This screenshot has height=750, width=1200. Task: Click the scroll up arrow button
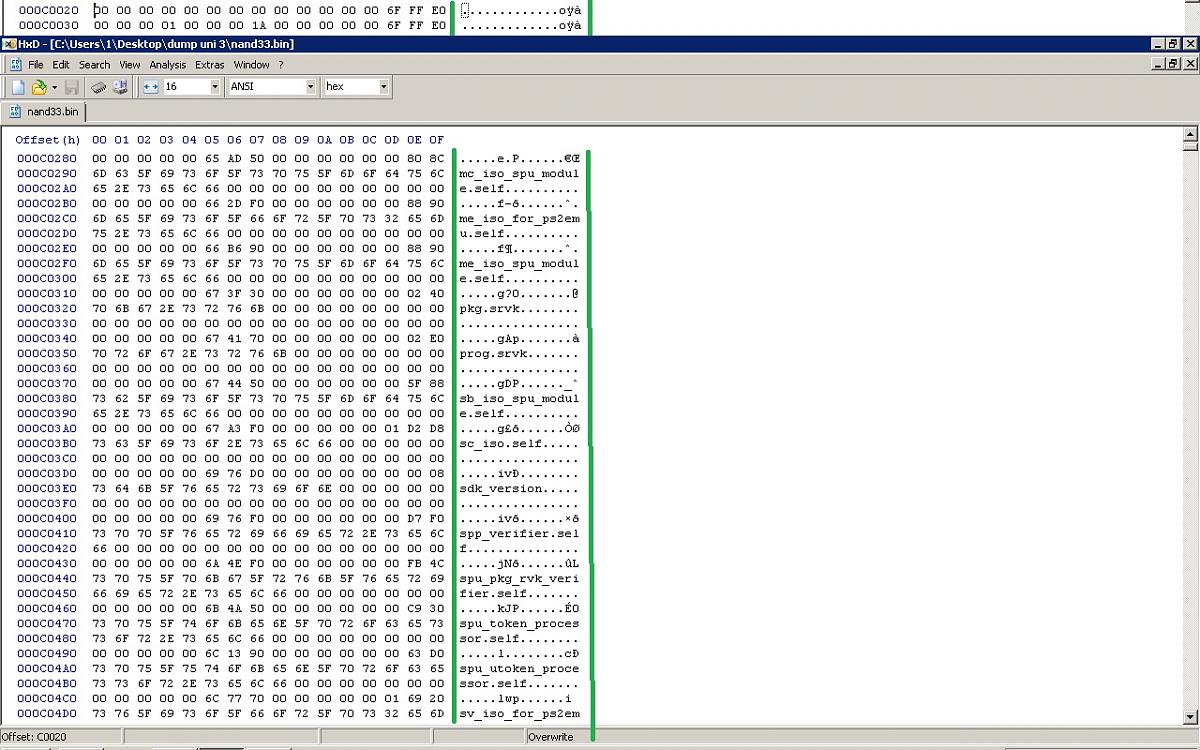point(1190,134)
